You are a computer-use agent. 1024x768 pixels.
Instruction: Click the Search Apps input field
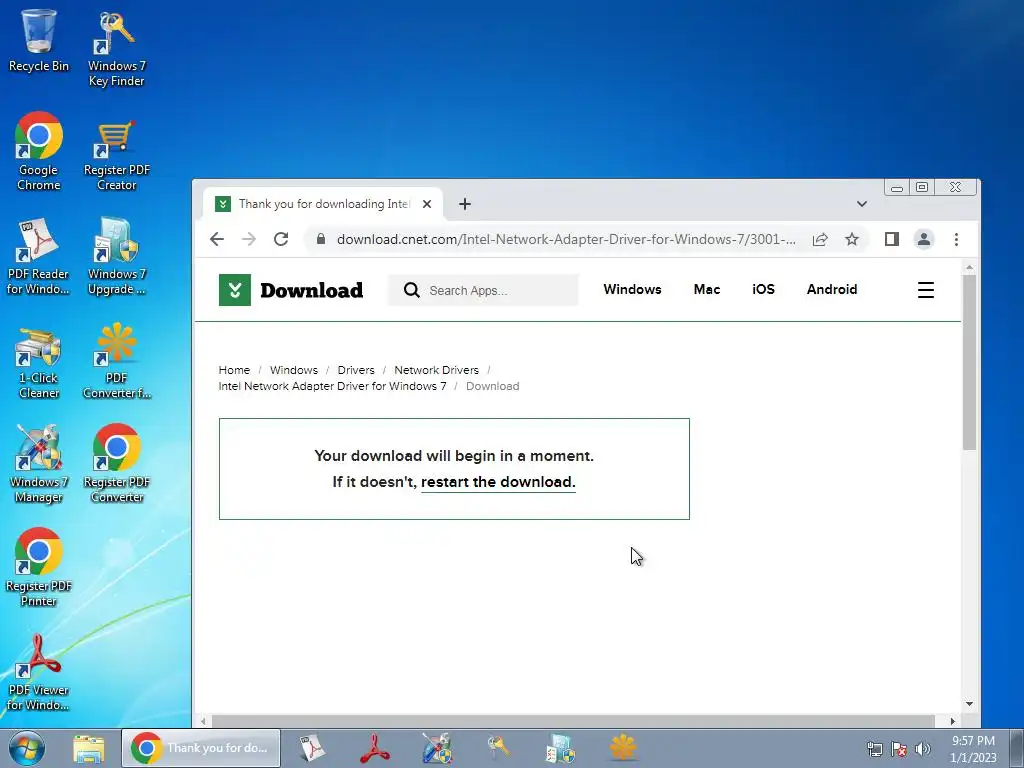point(483,290)
